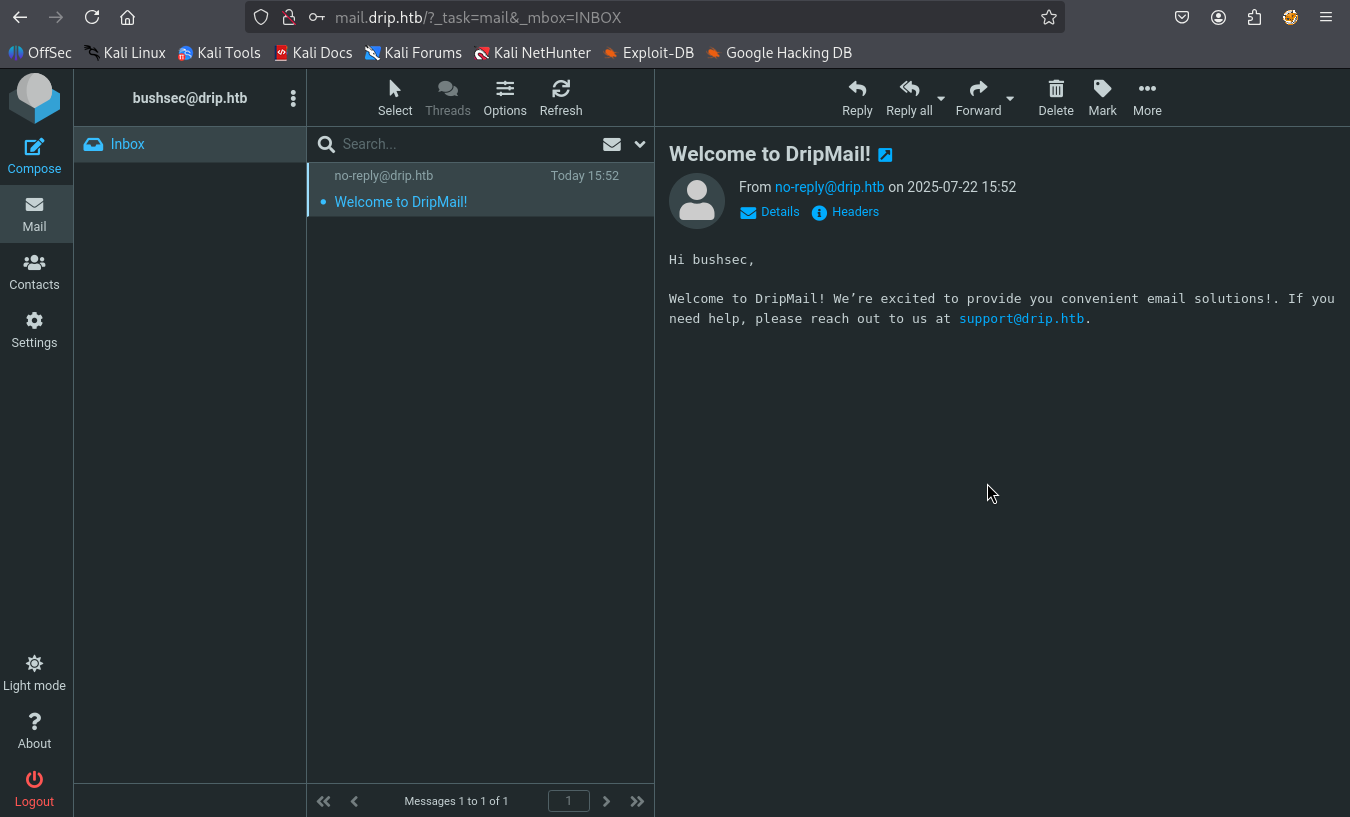Click the insecure connection lock icon

(289, 17)
